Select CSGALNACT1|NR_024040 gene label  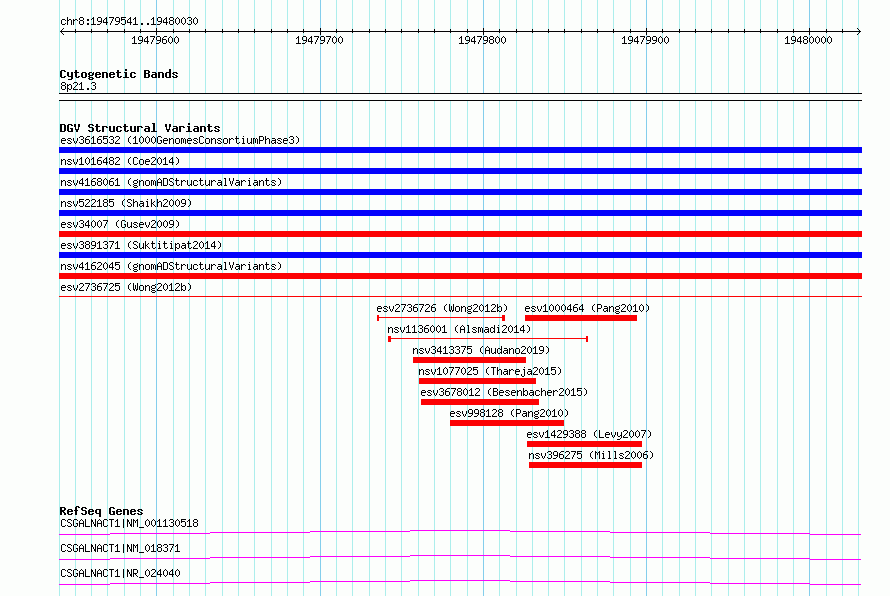point(120,573)
